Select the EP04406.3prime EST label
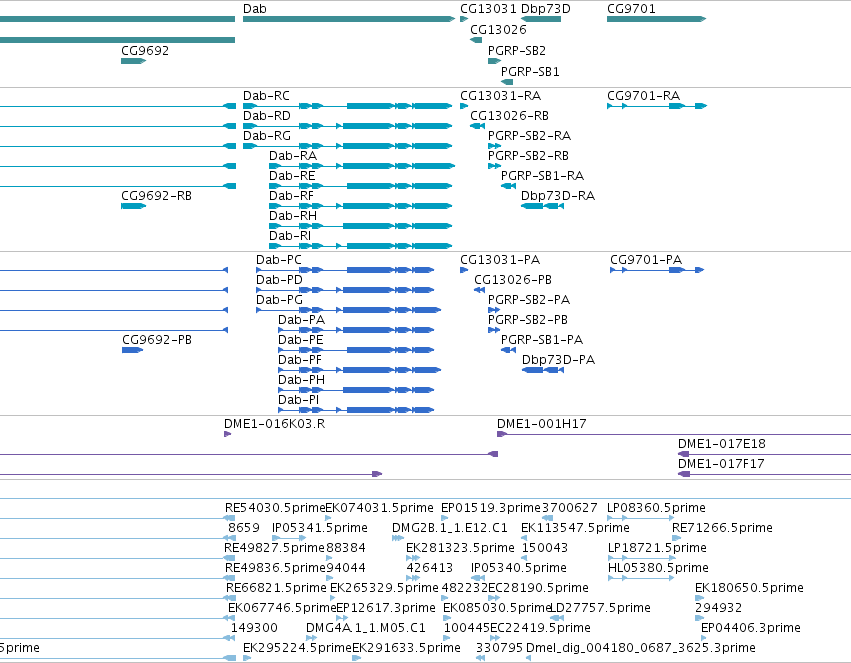Viewport: 851px width, 663px height. point(751,628)
